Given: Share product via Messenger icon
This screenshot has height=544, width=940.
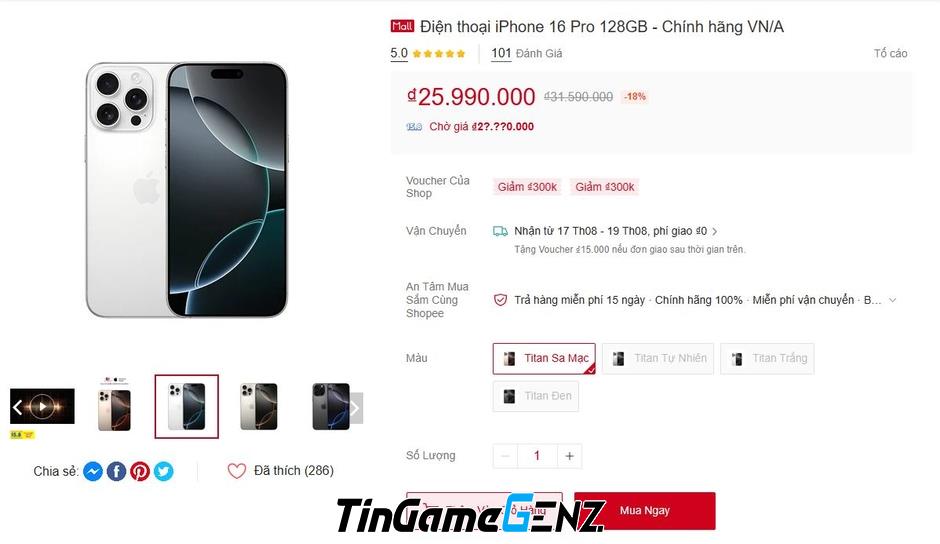Looking at the screenshot, I should (93, 471).
